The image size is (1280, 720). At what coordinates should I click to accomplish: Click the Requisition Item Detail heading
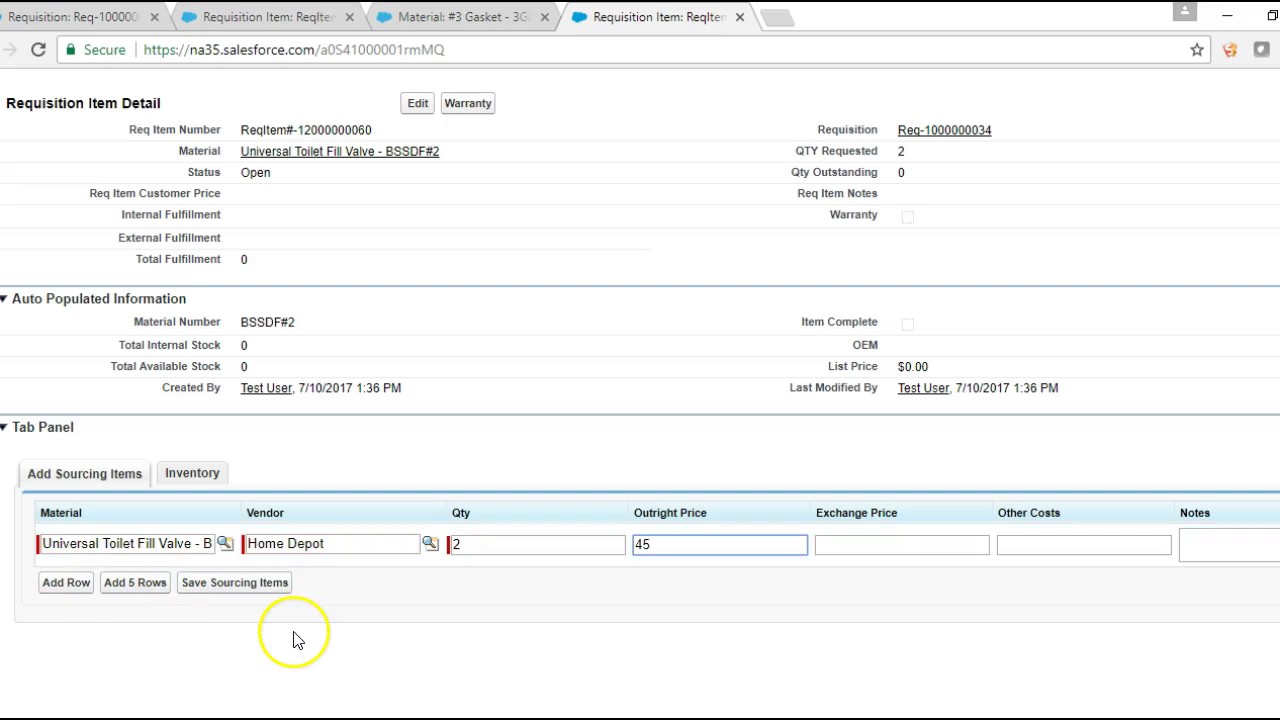(x=83, y=103)
